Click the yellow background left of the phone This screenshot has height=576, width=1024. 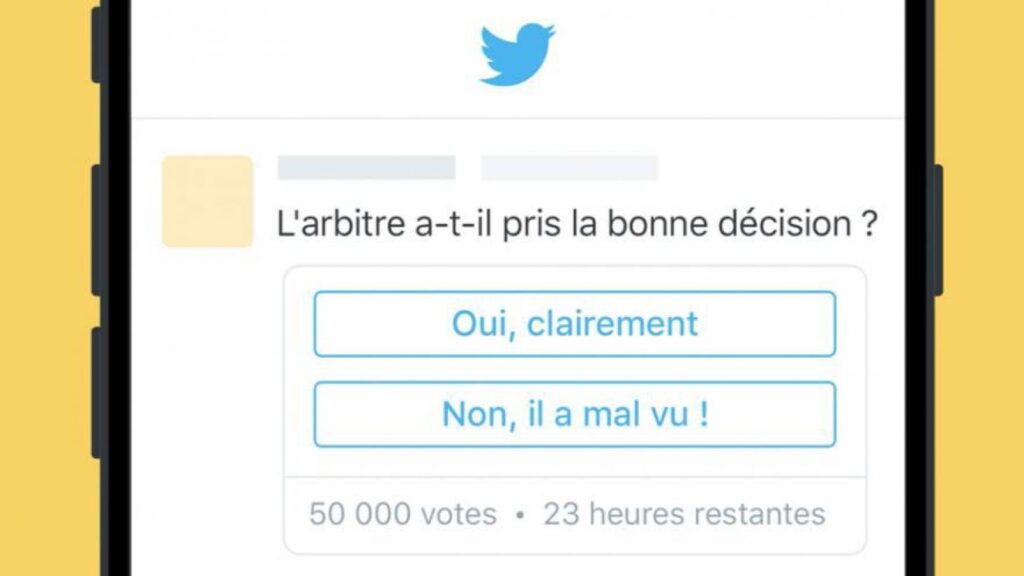click(44, 288)
